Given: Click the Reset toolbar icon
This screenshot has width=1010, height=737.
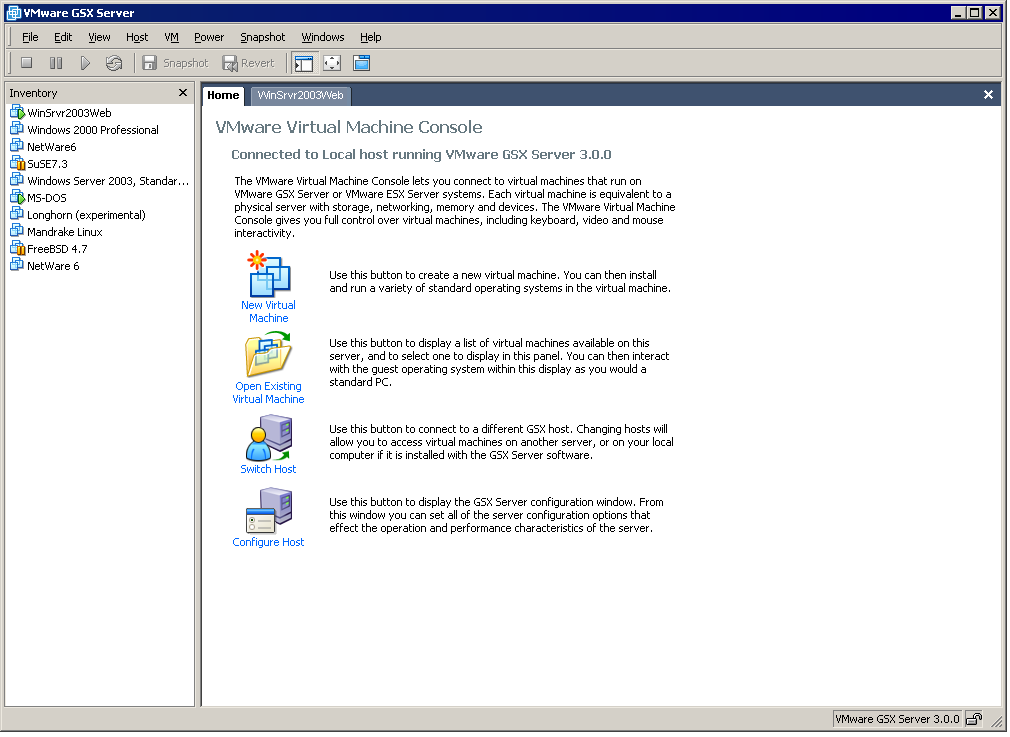Looking at the screenshot, I should 114,63.
